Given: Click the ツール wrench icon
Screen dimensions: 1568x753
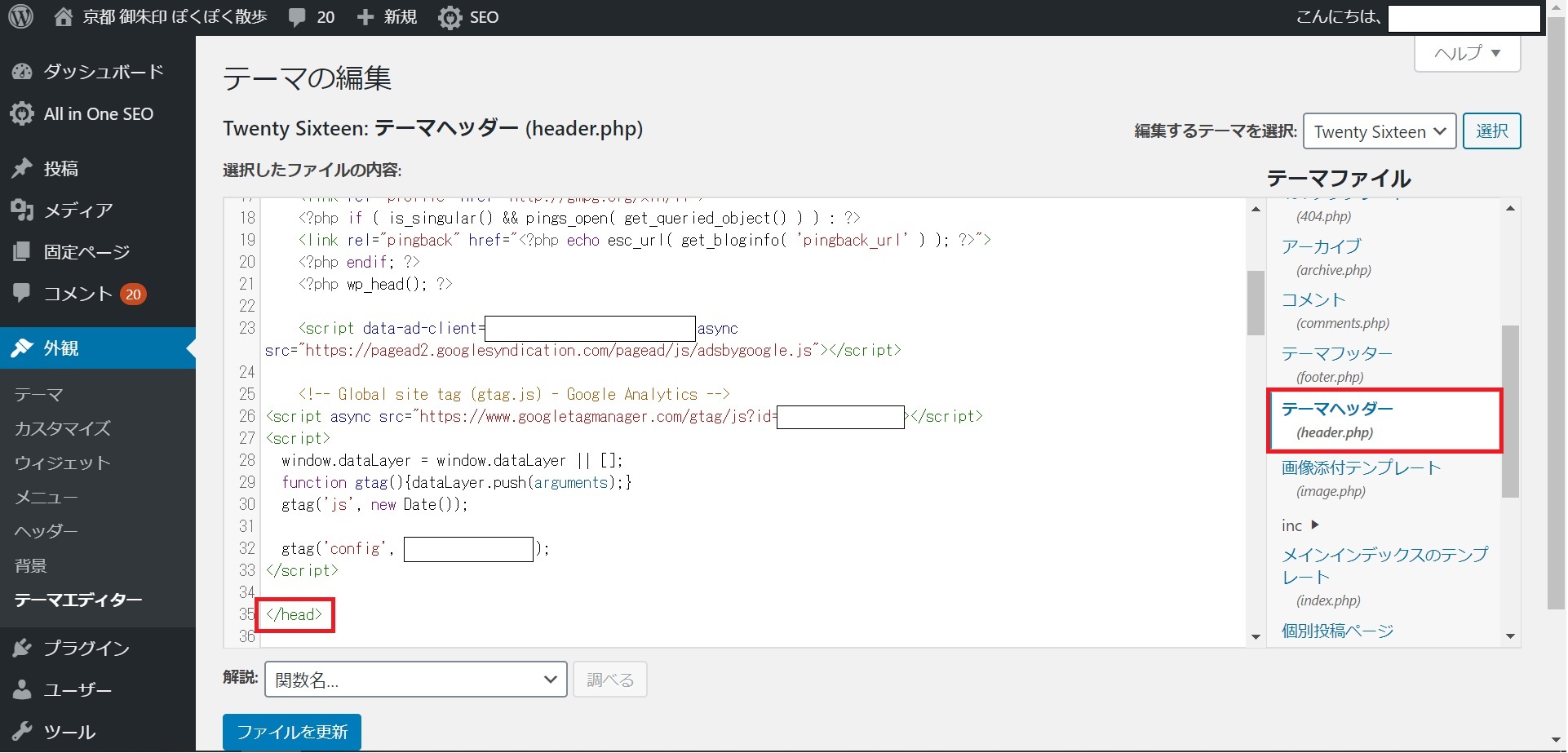Looking at the screenshot, I should pyautogui.click(x=22, y=732).
